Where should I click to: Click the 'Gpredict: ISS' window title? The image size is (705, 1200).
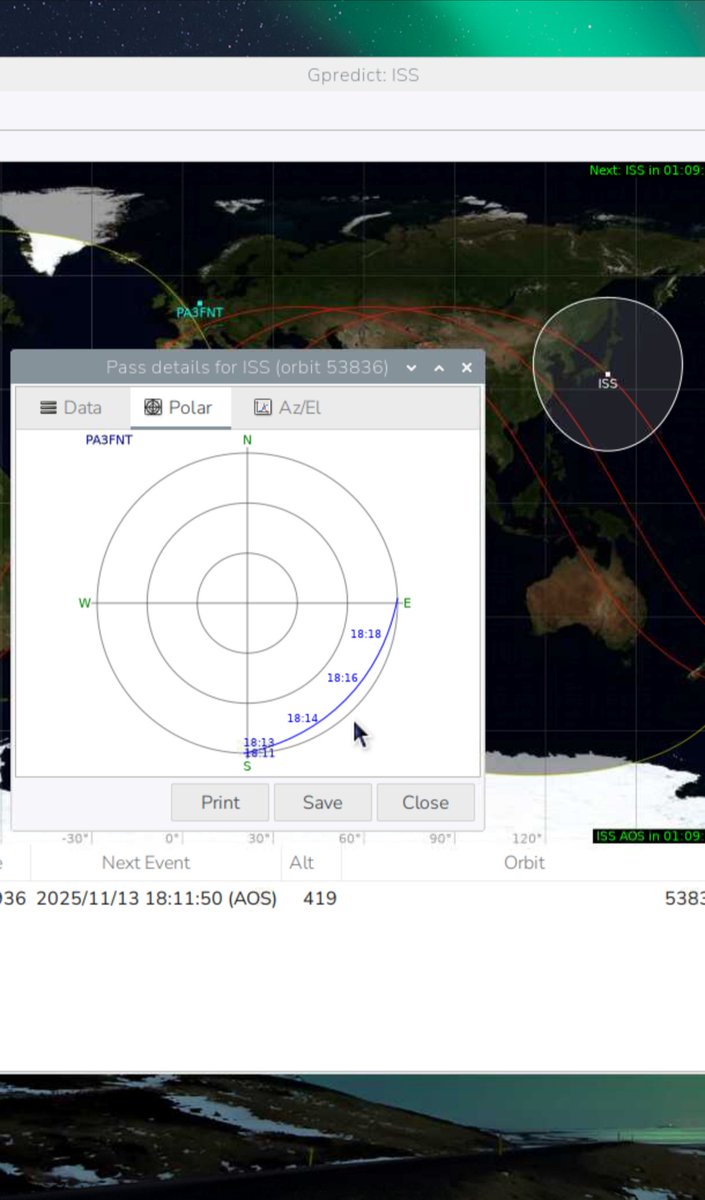[363, 76]
